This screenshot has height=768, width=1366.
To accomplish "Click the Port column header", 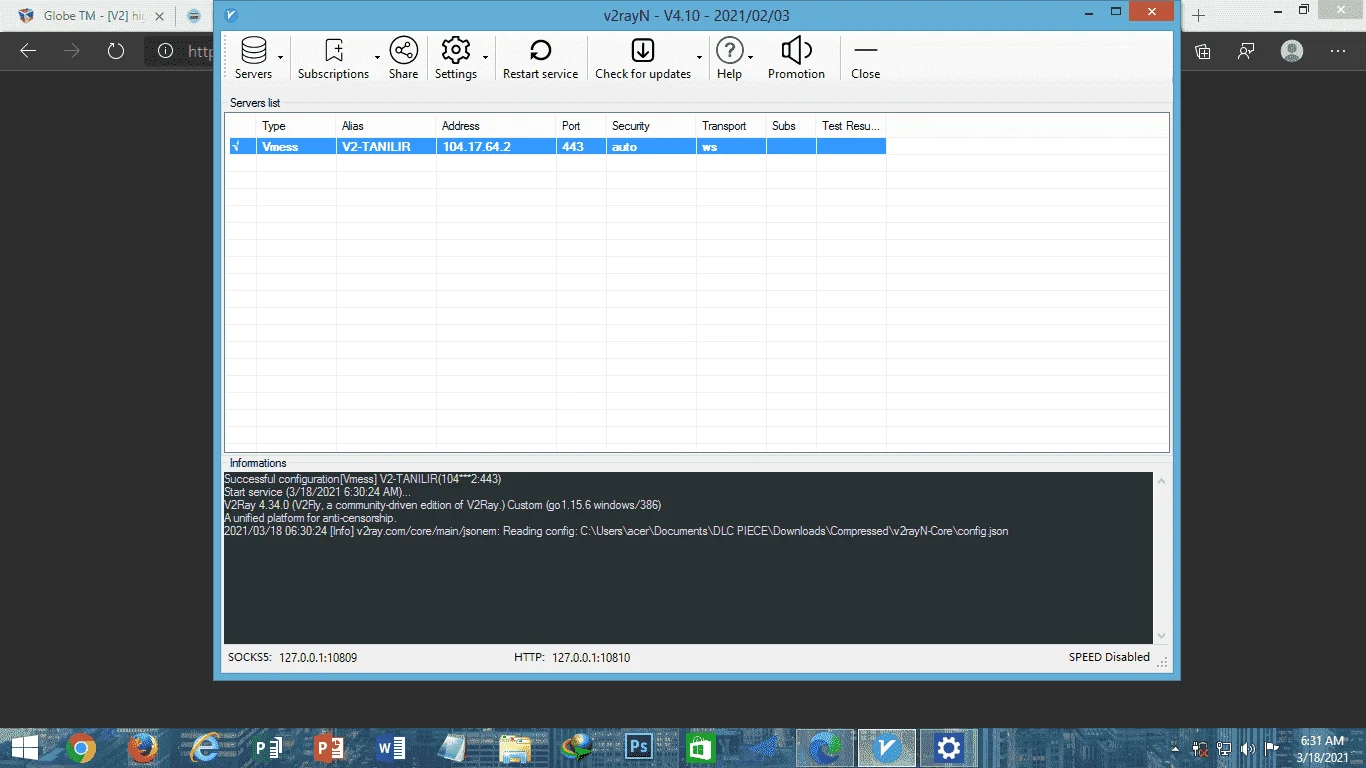I will [x=581, y=126].
